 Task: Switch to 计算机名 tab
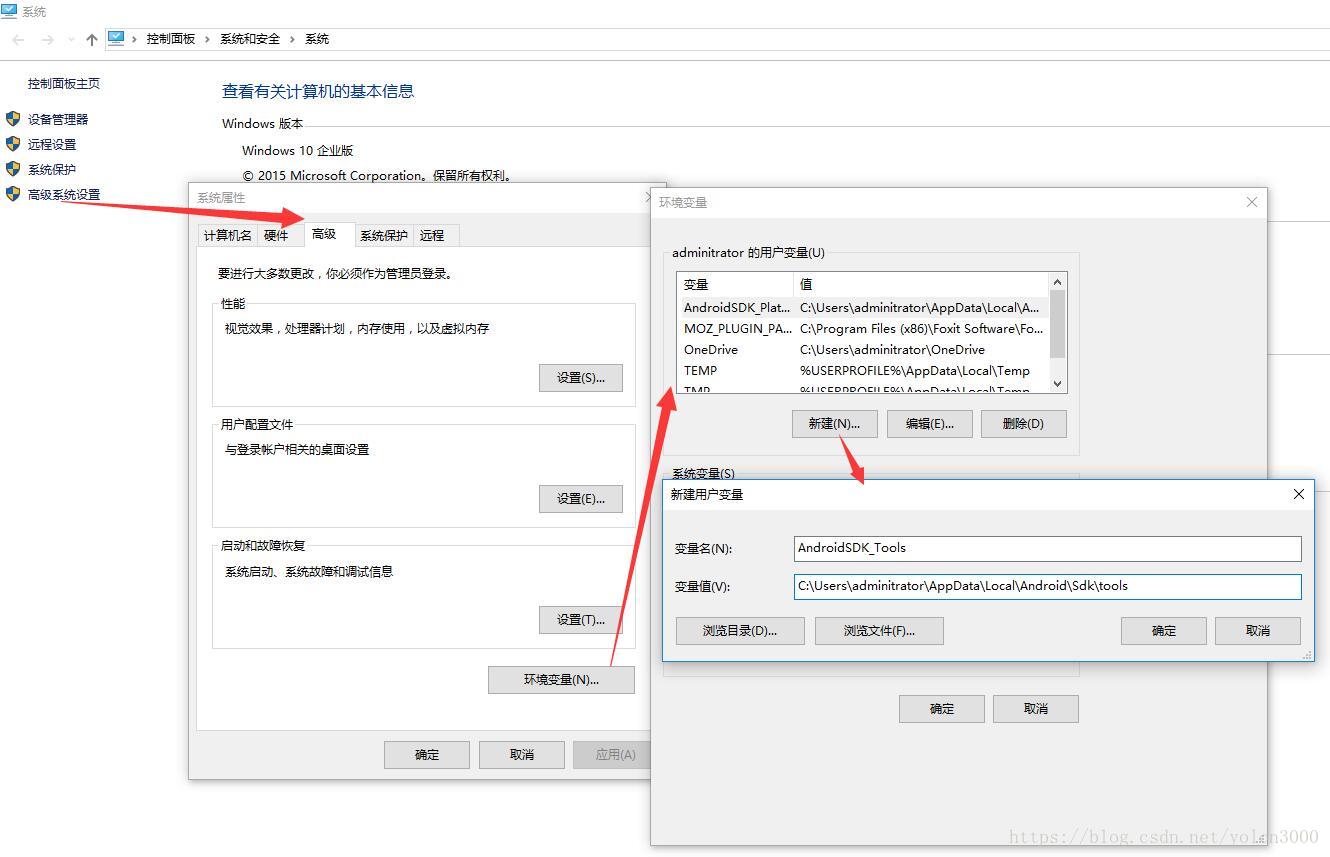228,235
